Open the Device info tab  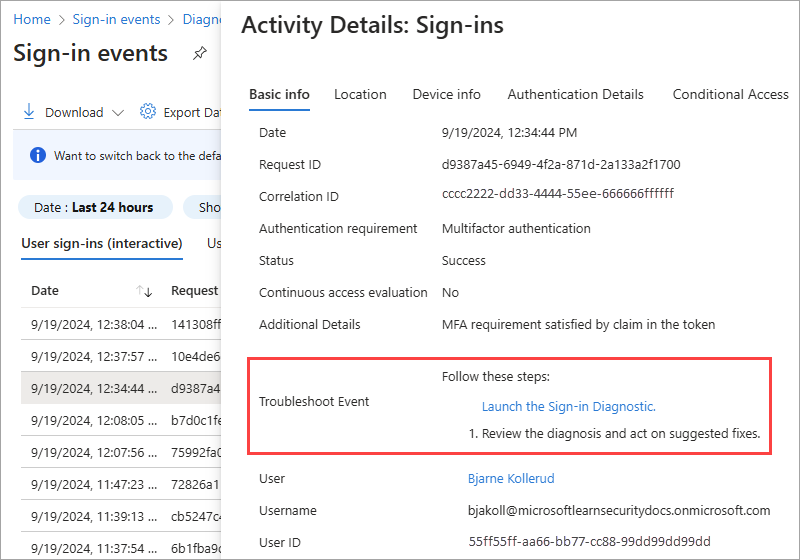tap(446, 94)
